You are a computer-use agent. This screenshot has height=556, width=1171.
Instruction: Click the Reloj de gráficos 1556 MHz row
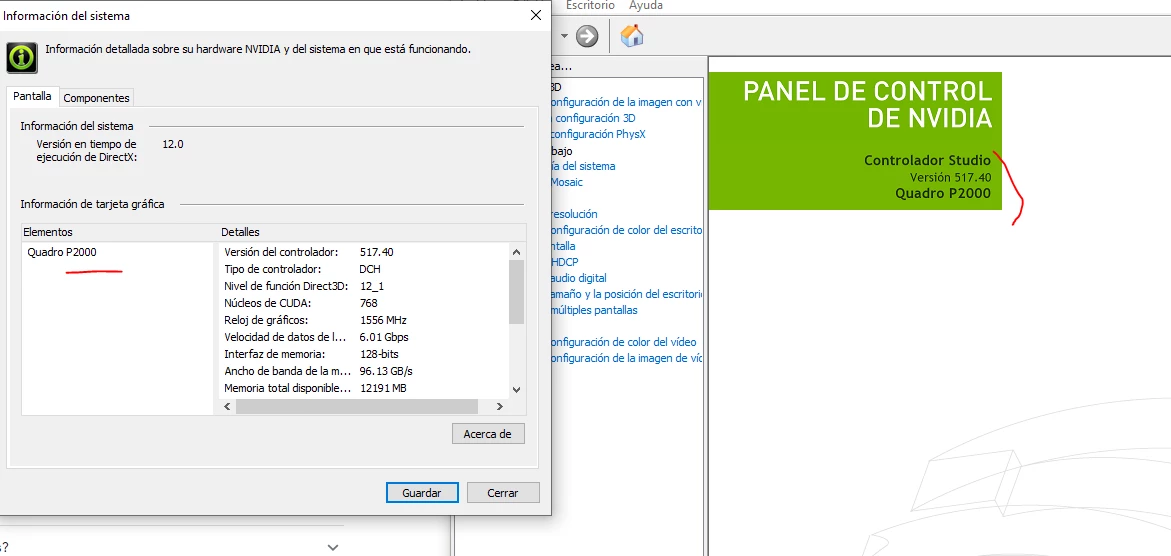(366, 321)
